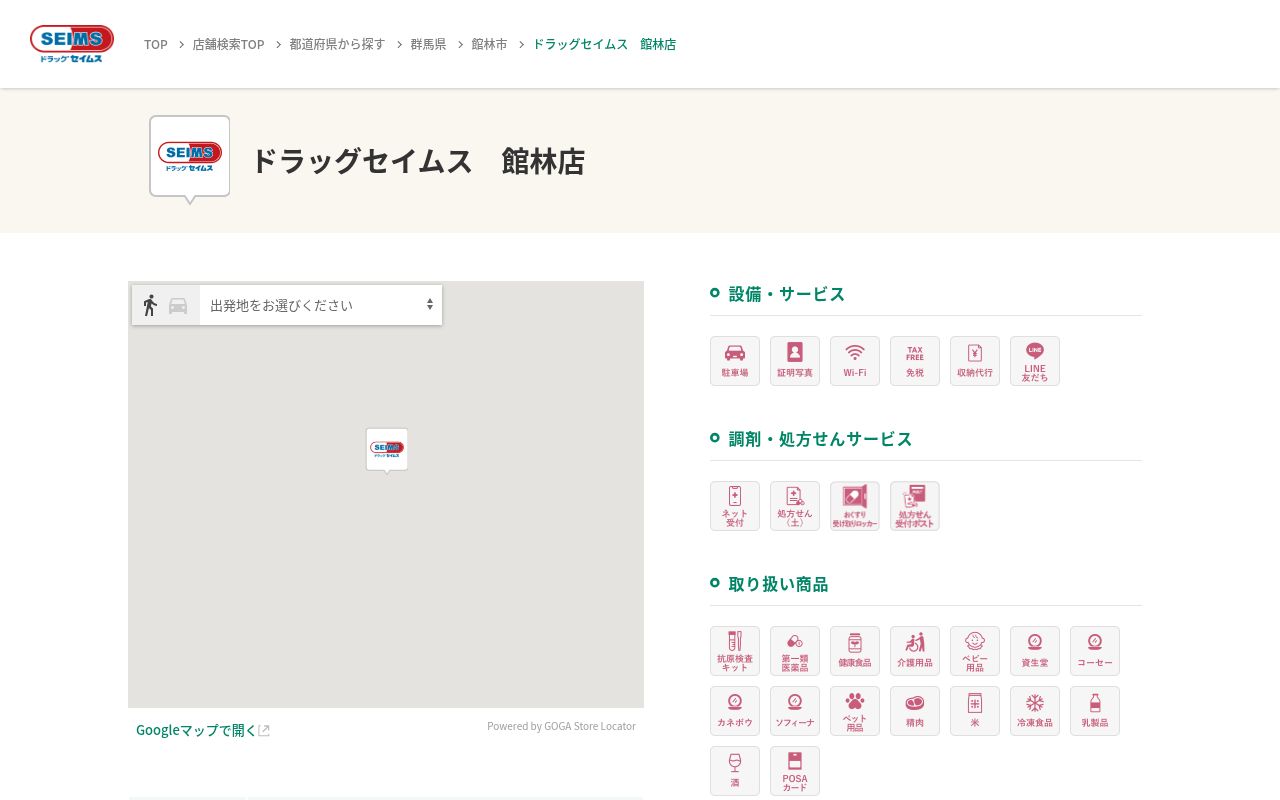This screenshot has width=1280, height=800.
Task: Click 都道府県から探す breadcrumb link
Action: [x=337, y=44]
